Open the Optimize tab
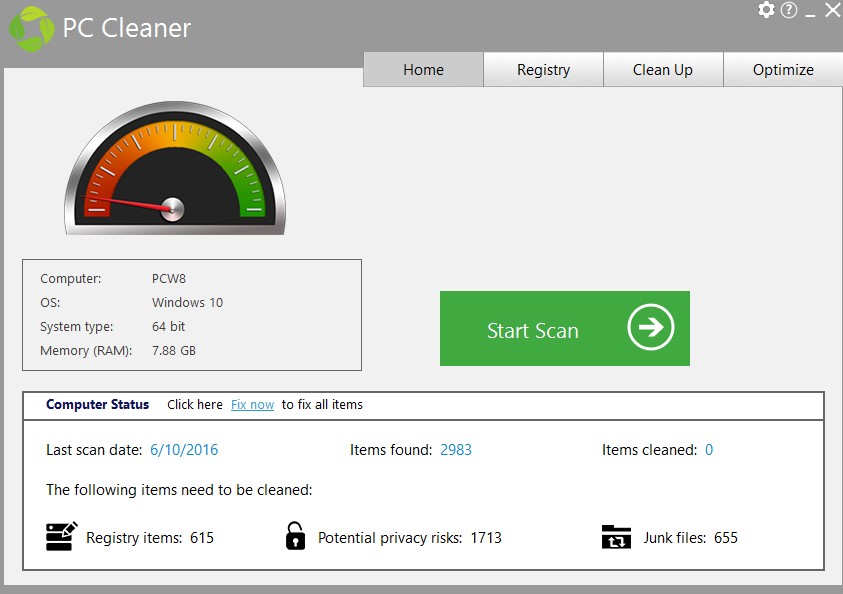The image size is (843, 594). (783, 69)
